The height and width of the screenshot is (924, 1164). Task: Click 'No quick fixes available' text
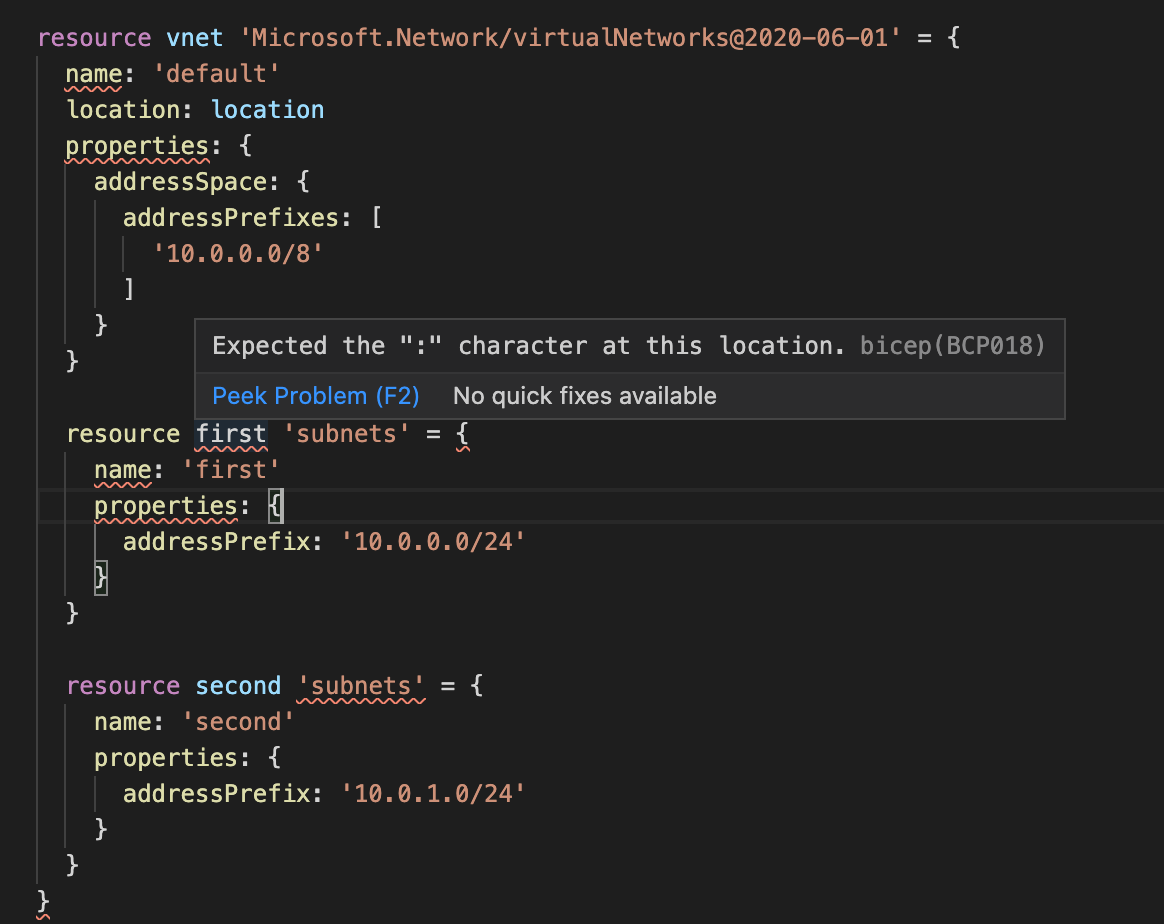[x=584, y=395]
